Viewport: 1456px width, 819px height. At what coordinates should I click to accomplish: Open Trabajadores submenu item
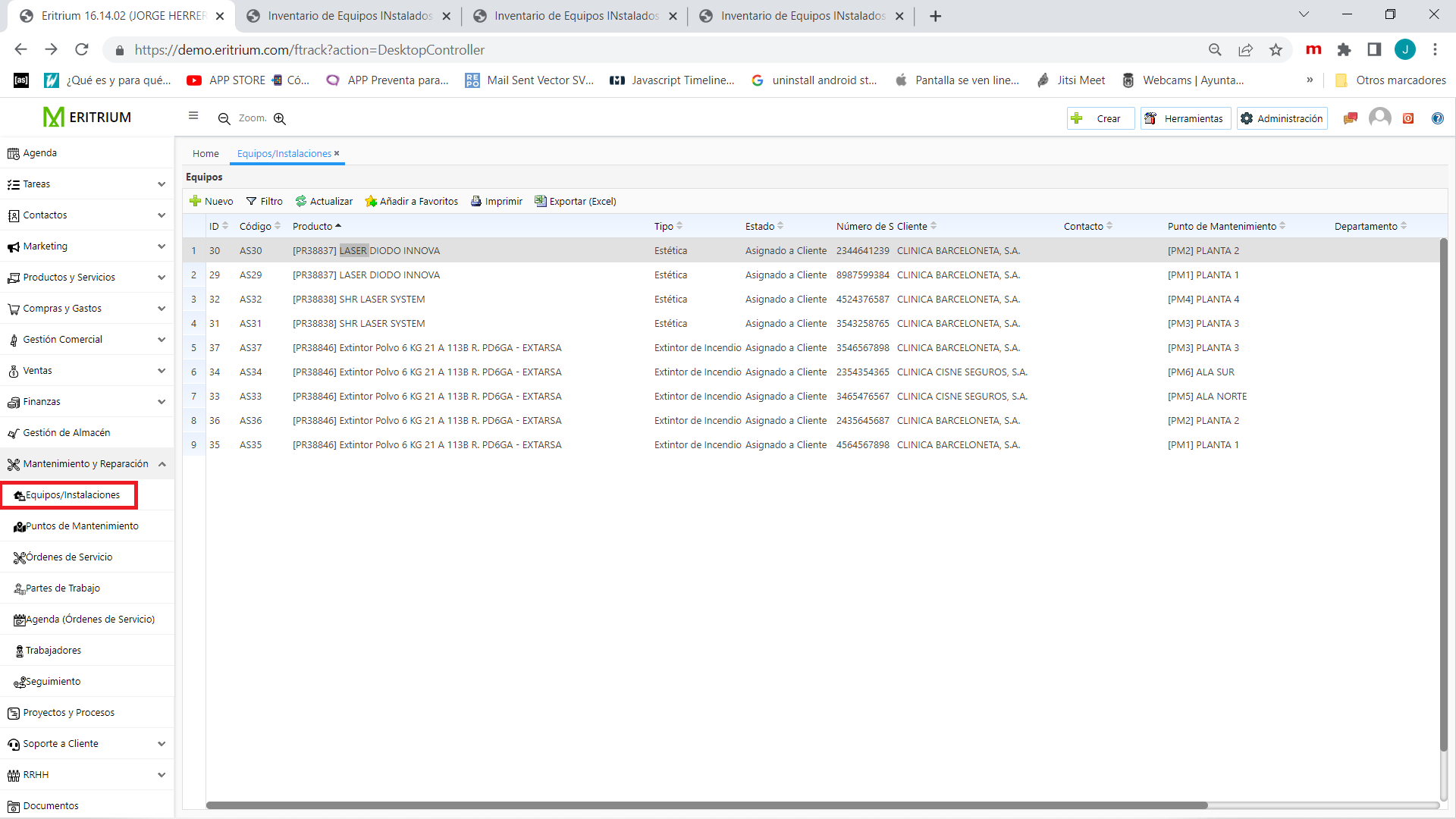(87, 651)
